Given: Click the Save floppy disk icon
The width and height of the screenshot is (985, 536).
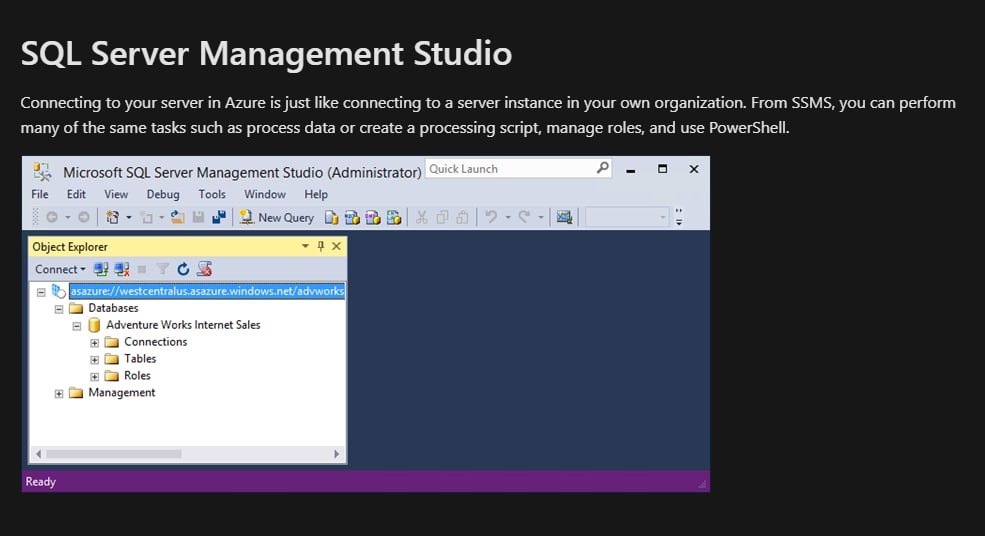Looking at the screenshot, I should (x=199, y=217).
